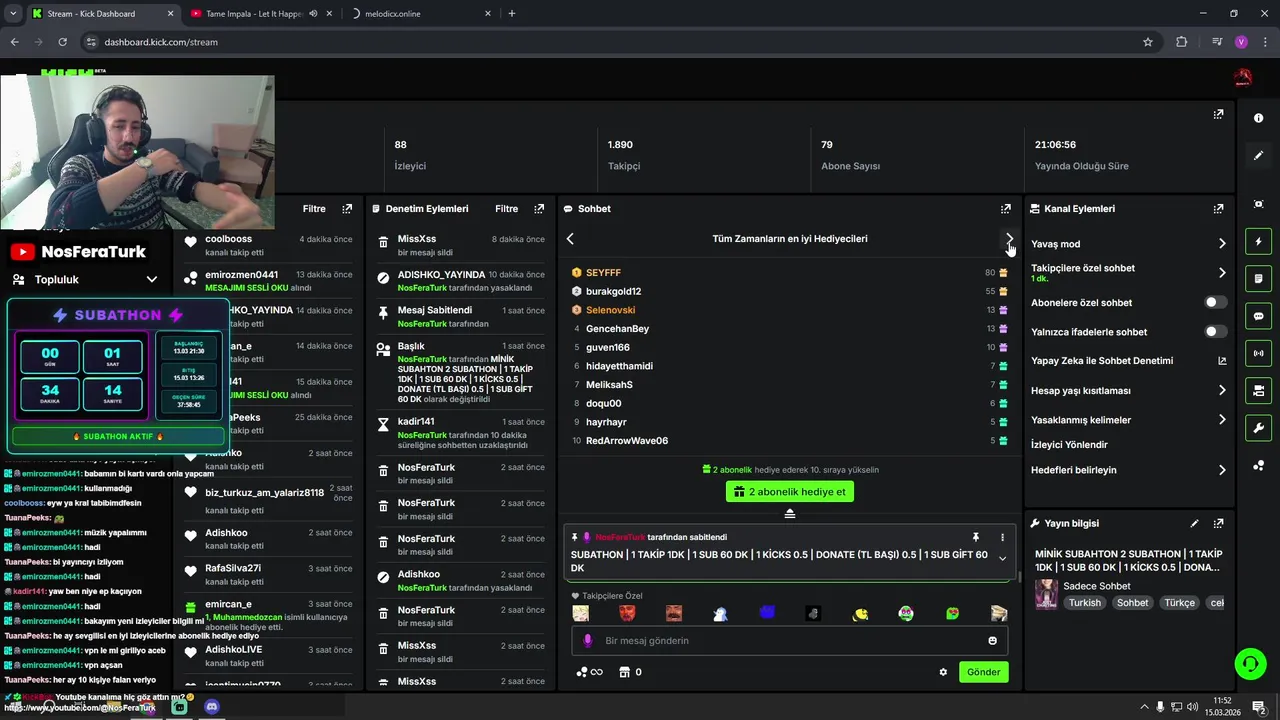Viewport: 1280px width, 720px height.
Task: Expand Takipçilere özel sohbet options
Action: click(x=1222, y=272)
